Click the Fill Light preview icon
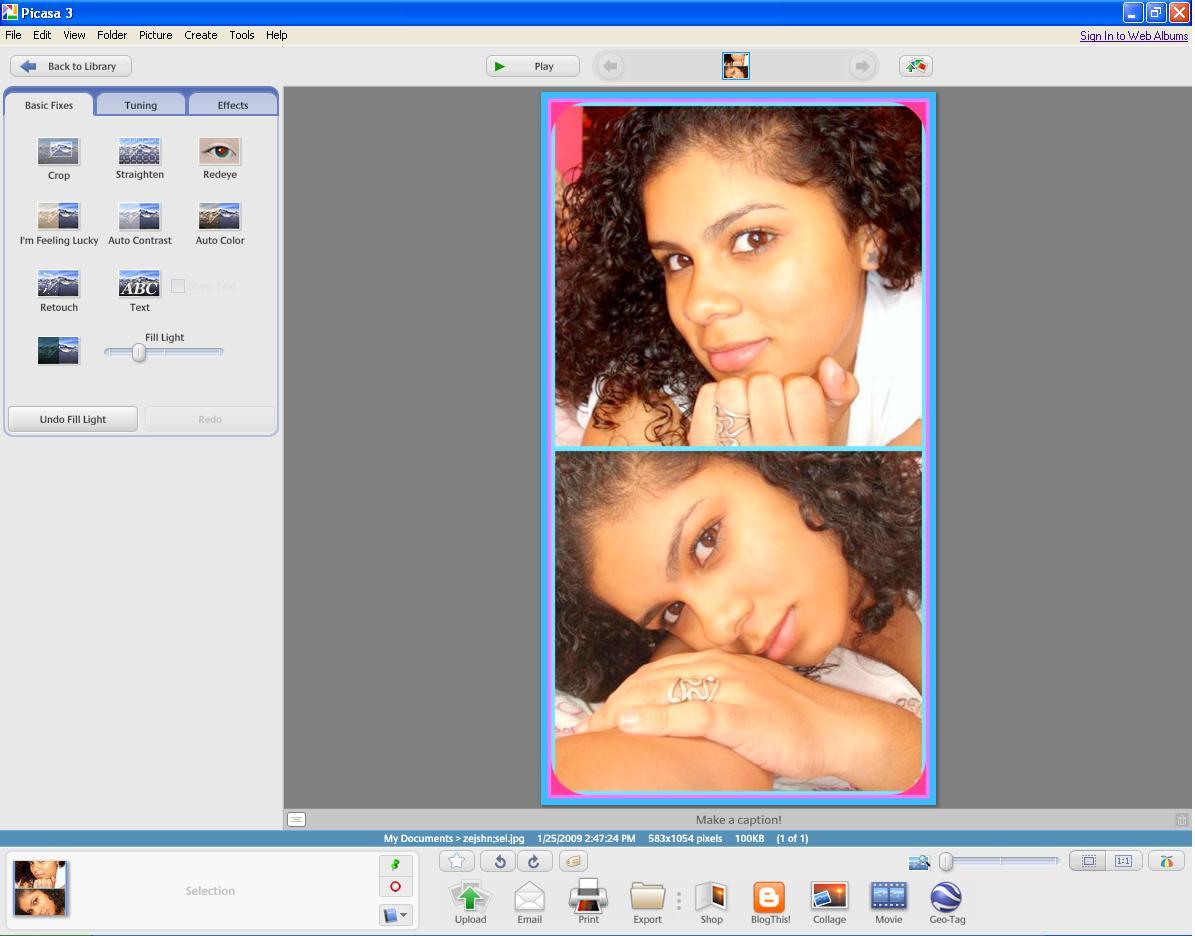This screenshot has width=1195, height=936. pyautogui.click(x=59, y=351)
